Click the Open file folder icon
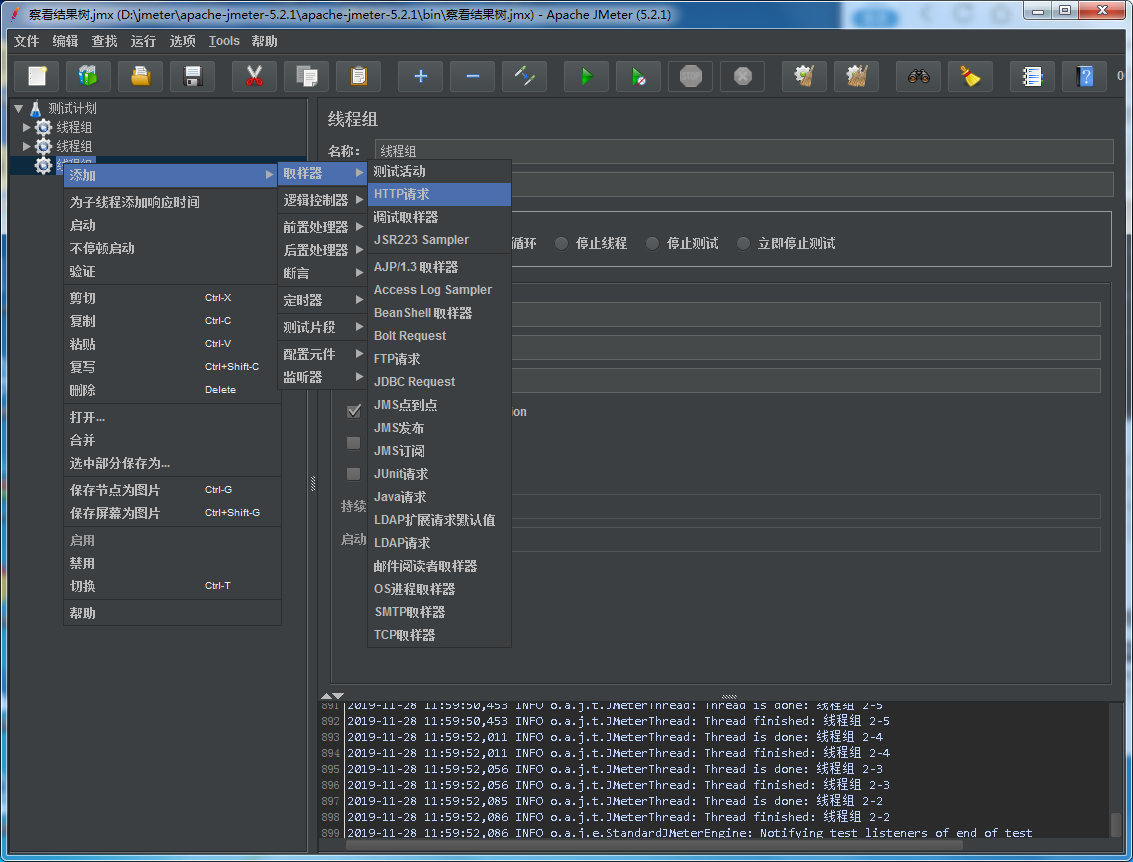The width and height of the screenshot is (1133, 862). click(x=140, y=76)
